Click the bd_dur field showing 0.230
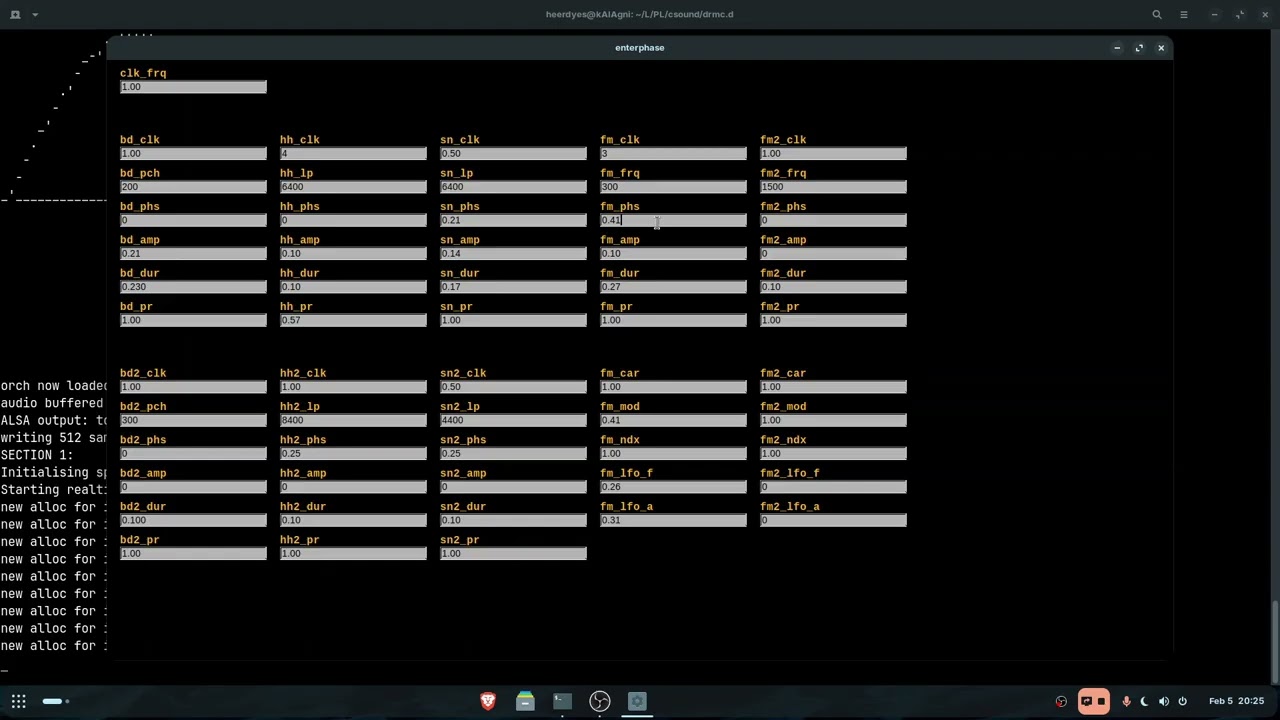The image size is (1280, 720). 193,287
